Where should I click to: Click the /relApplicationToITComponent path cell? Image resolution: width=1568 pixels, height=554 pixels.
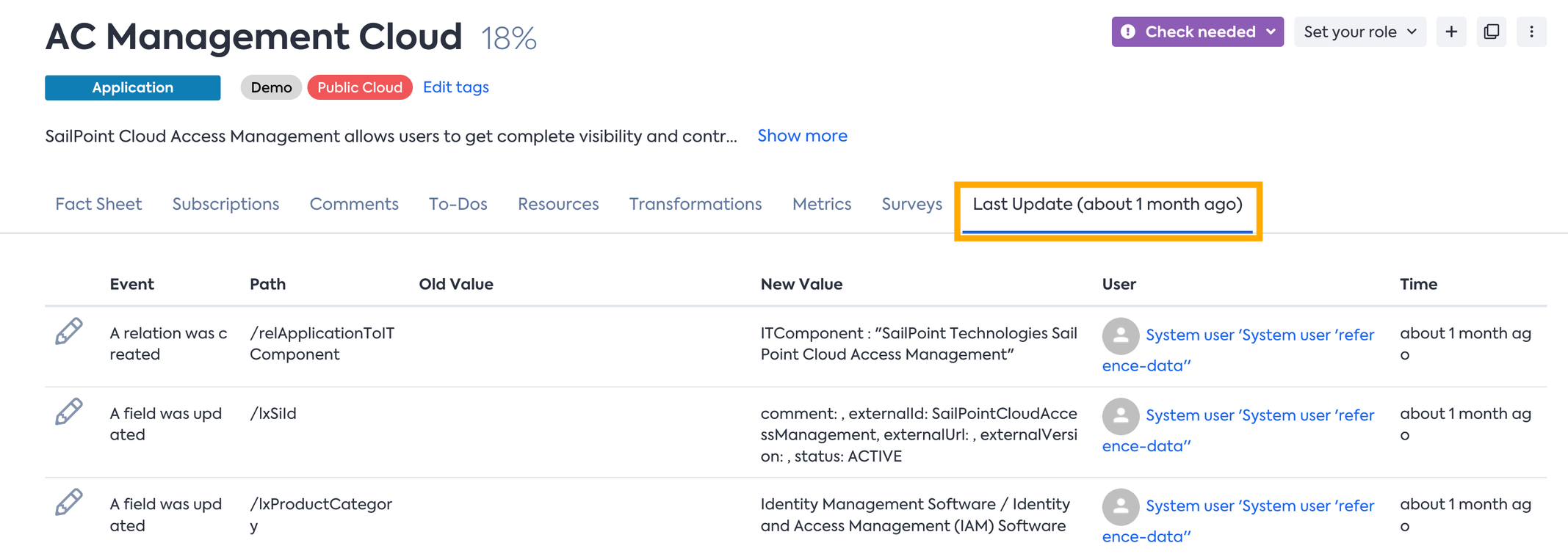coord(322,343)
